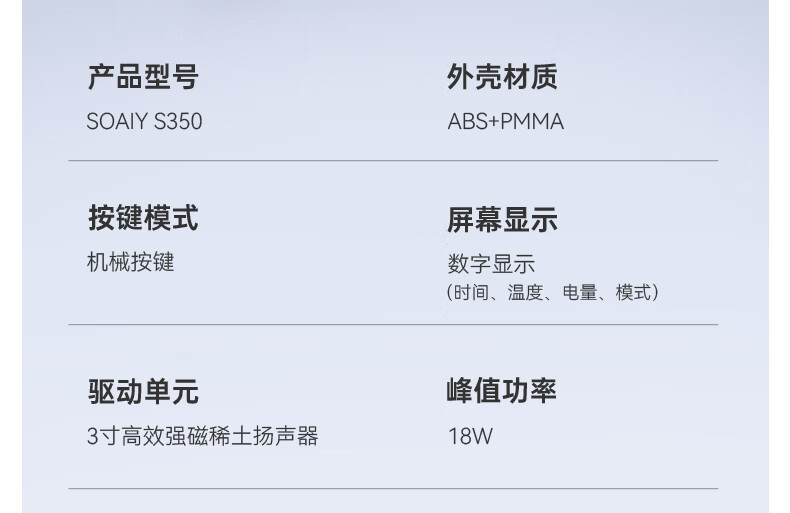Click the 产品型号 heading
This screenshot has width=790, height=513.
pos(143,77)
